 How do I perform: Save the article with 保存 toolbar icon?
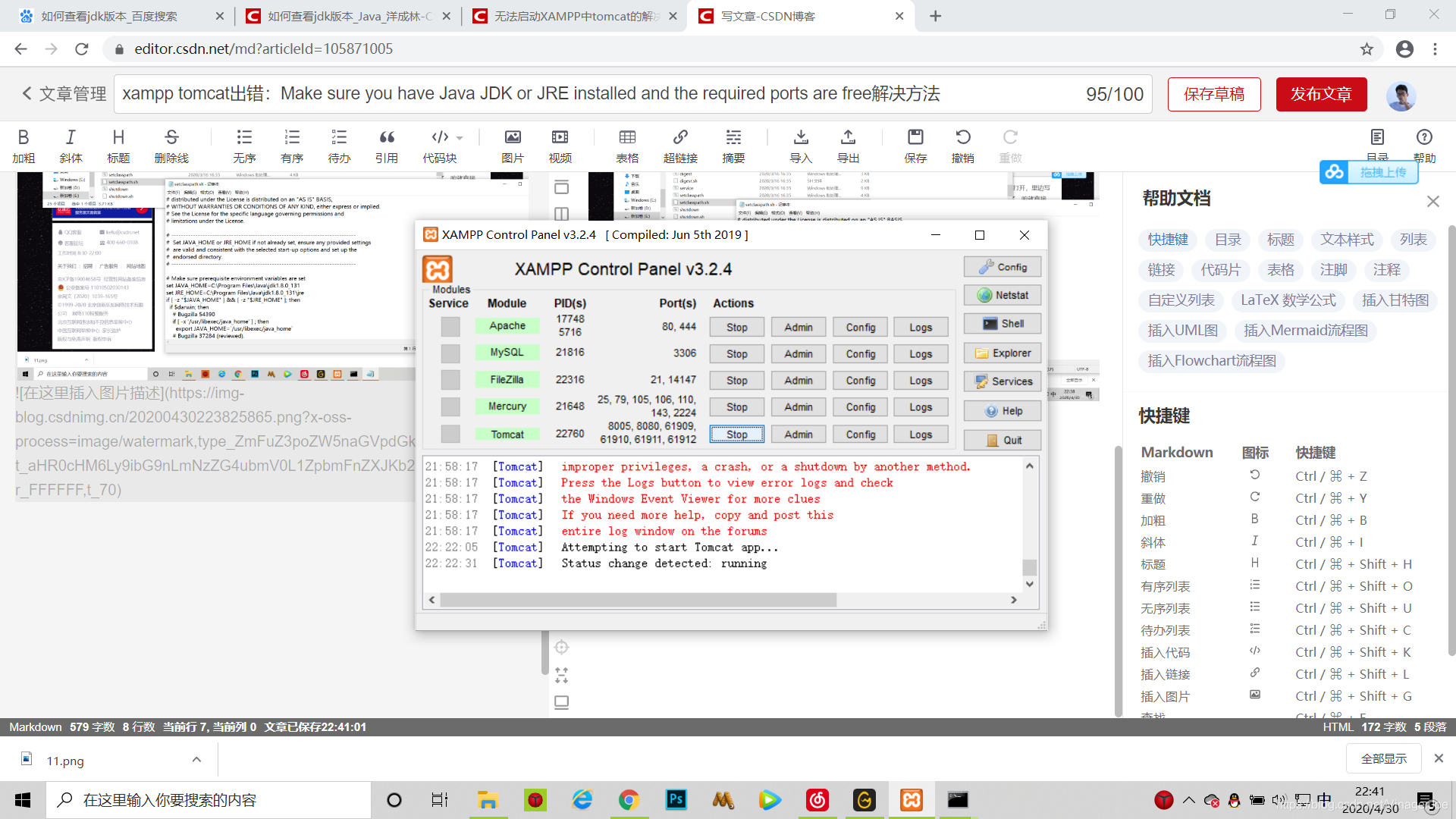pyautogui.click(x=915, y=146)
